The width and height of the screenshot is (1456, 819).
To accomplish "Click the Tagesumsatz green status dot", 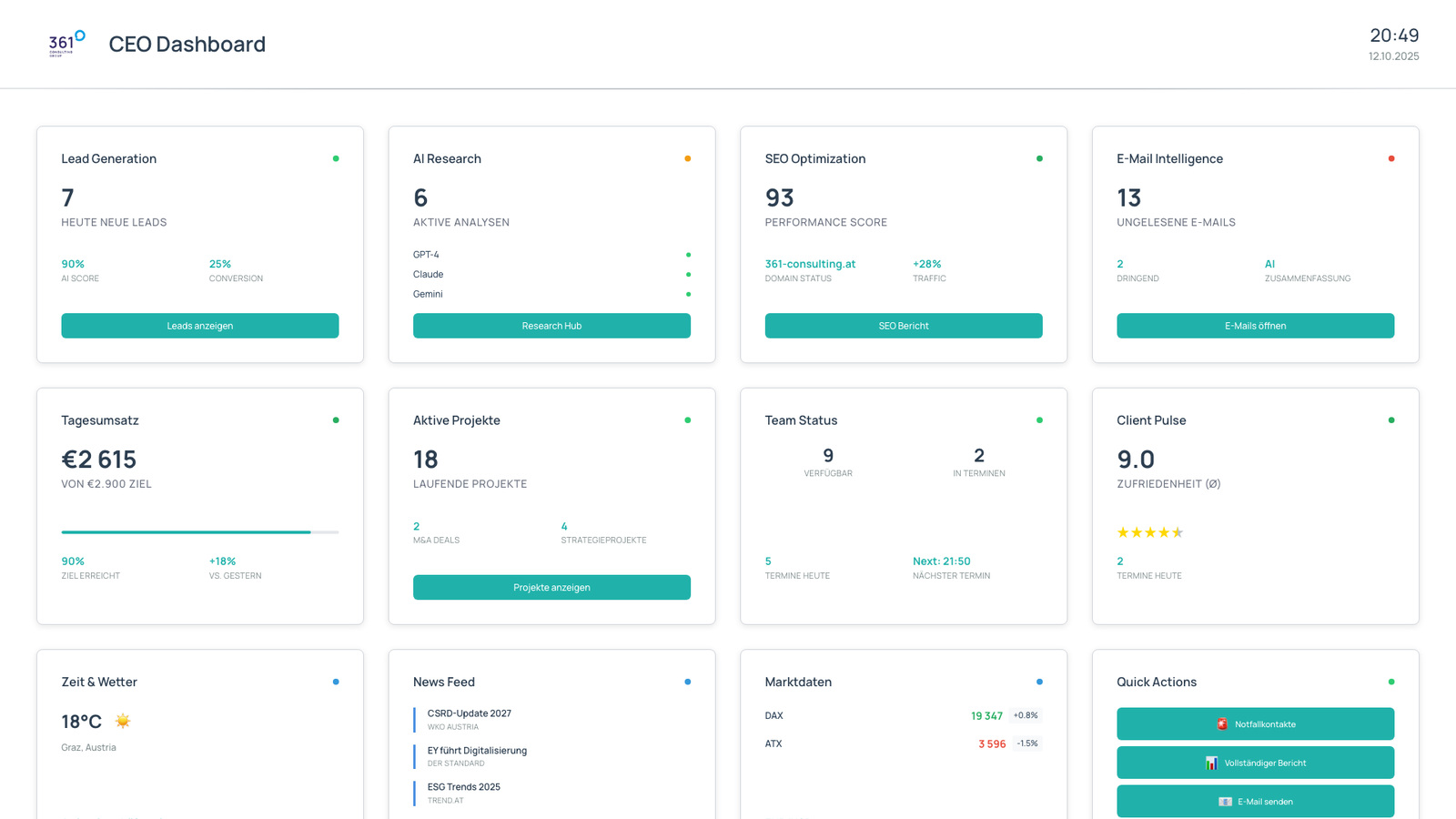I will click(x=336, y=420).
